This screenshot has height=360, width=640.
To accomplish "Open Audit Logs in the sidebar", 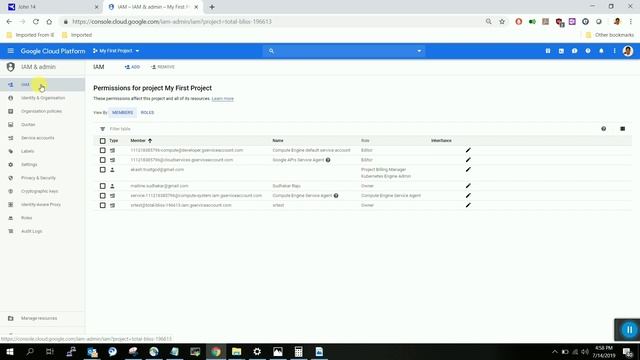I will coord(42,231).
